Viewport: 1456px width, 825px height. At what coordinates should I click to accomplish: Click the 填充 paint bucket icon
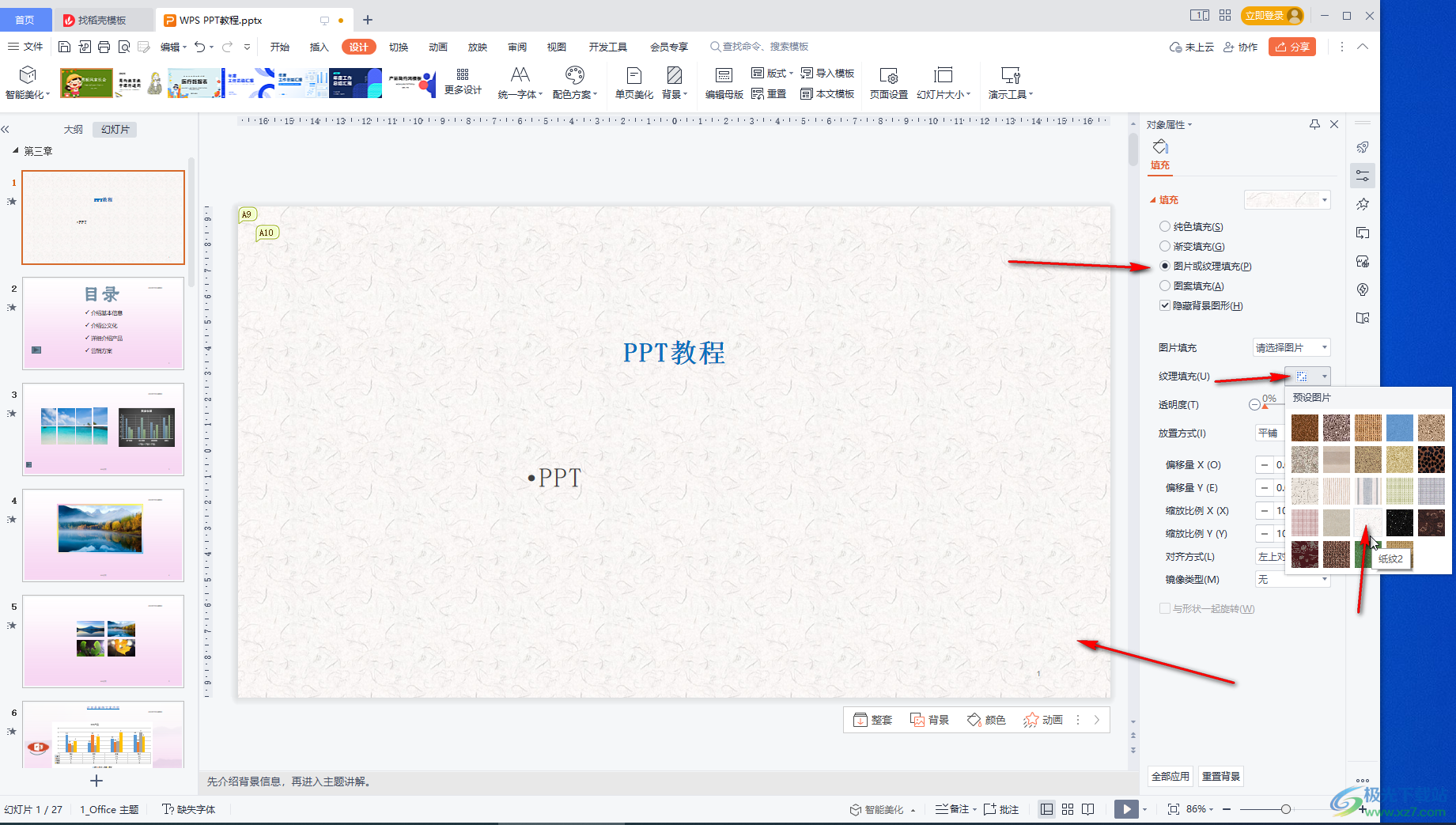pyautogui.click(x=1160, y=146)
